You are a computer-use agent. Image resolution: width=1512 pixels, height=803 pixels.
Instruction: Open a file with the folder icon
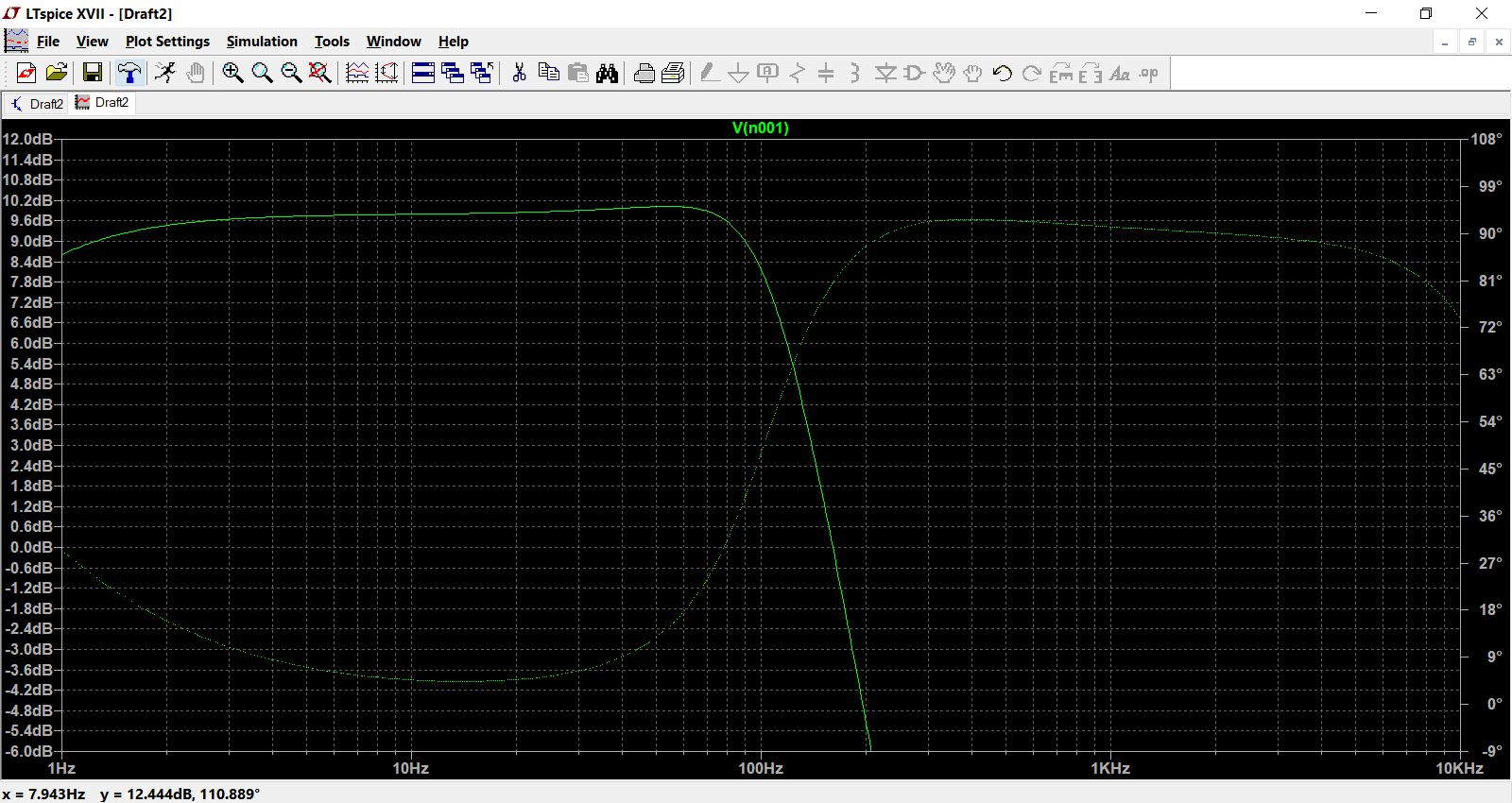[x=57, y=73]
